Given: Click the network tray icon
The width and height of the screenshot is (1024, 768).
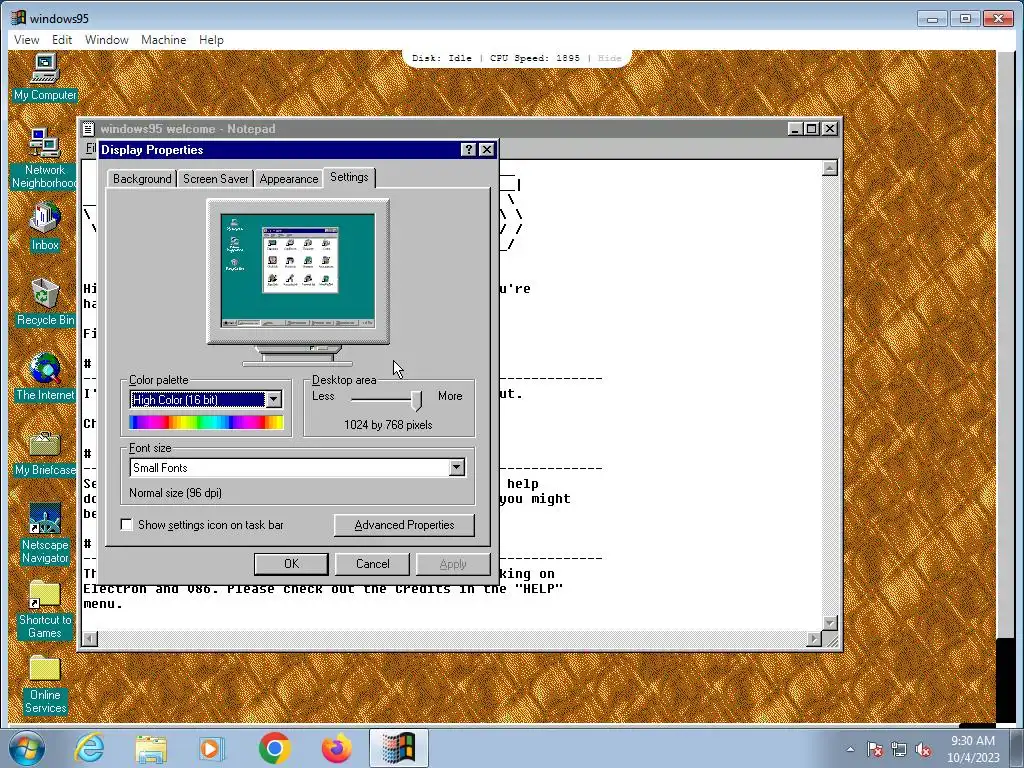Looking at the screenshot, I should 899,750.
